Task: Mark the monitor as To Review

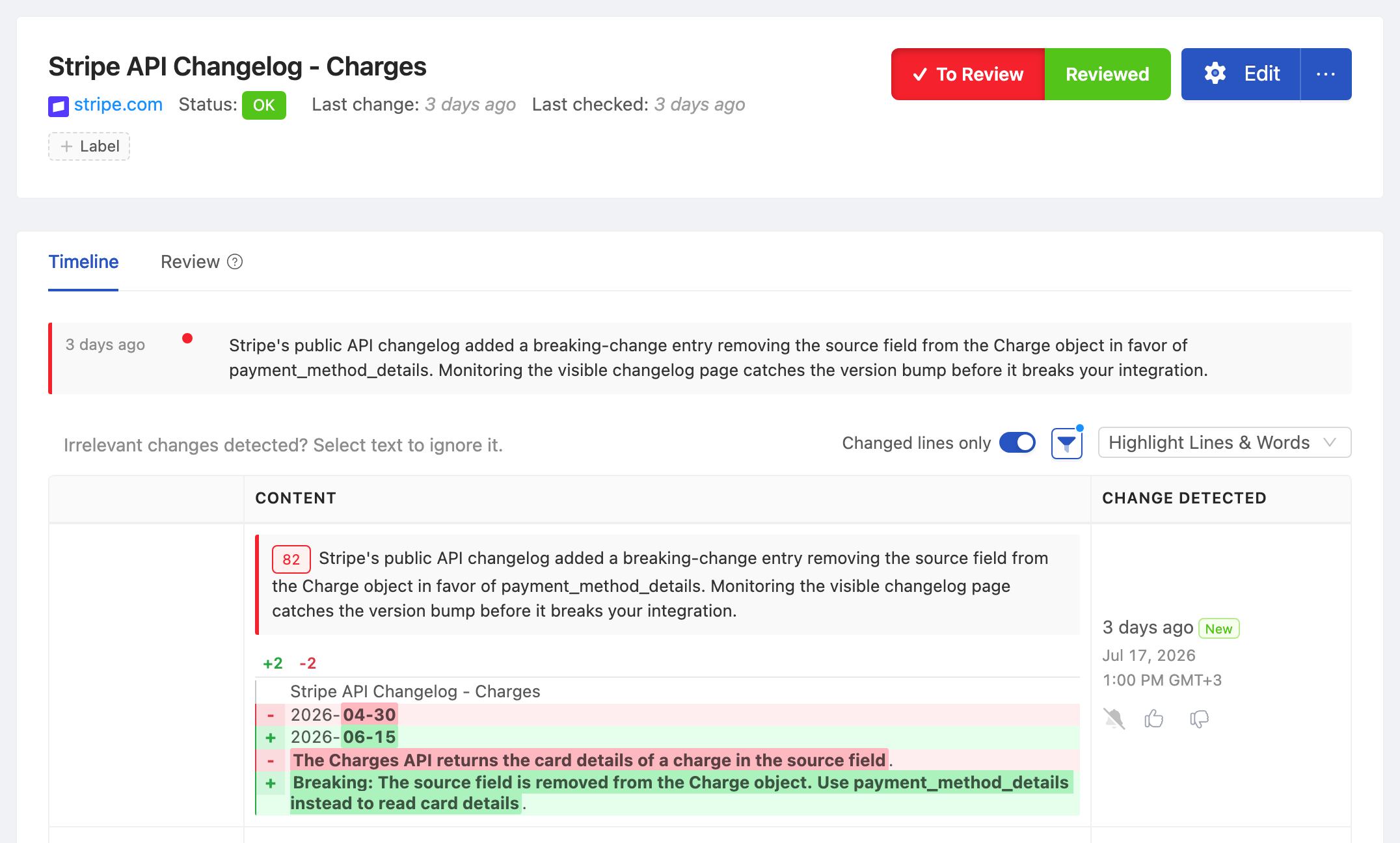Action: (x=968, y=74)
